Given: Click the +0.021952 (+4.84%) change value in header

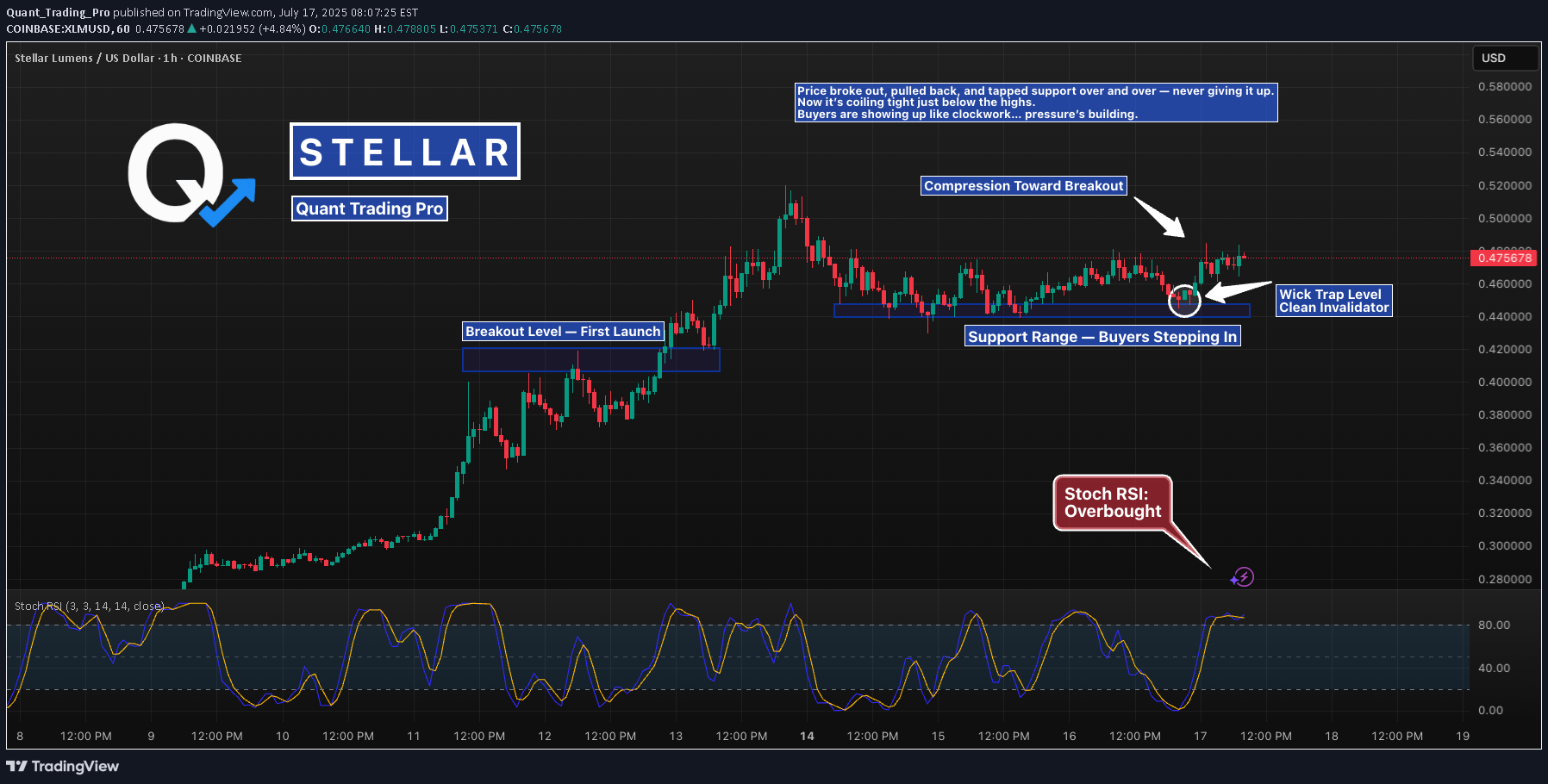Looking at the screenshot, I should click(252, 28).
